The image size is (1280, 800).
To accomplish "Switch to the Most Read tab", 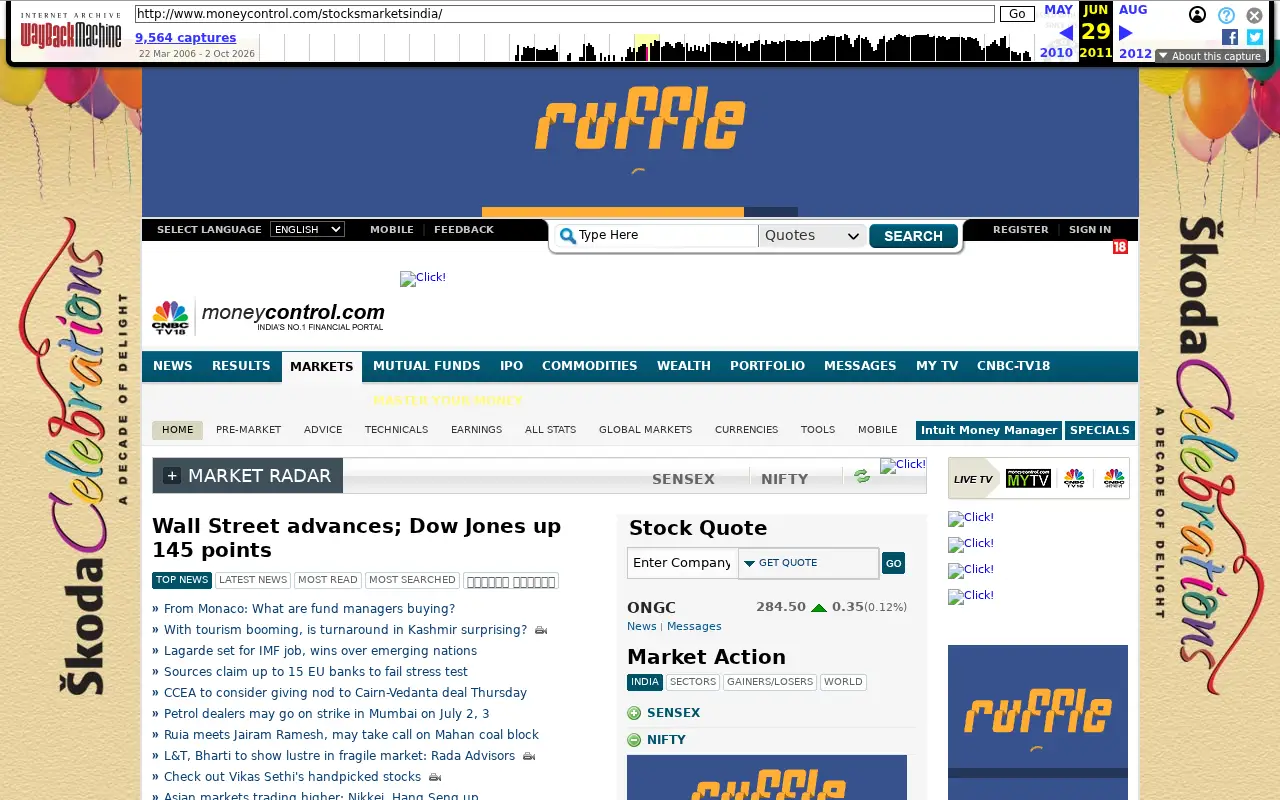I will [328, 580].
